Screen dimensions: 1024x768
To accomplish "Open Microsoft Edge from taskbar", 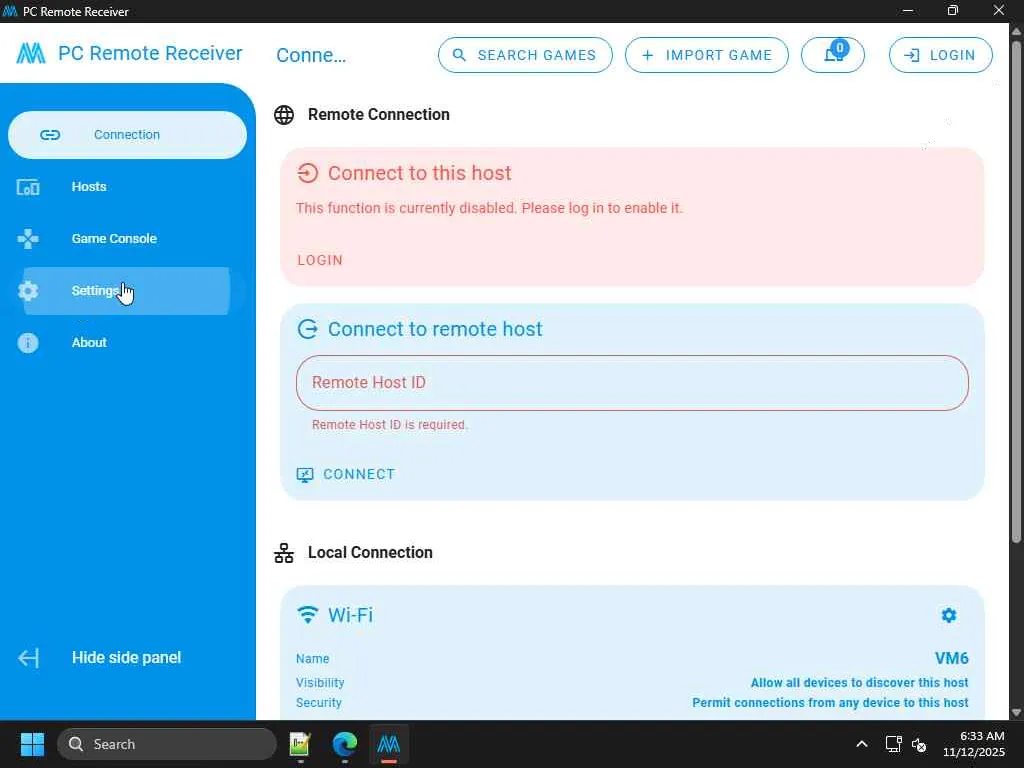I will (345, 744).
